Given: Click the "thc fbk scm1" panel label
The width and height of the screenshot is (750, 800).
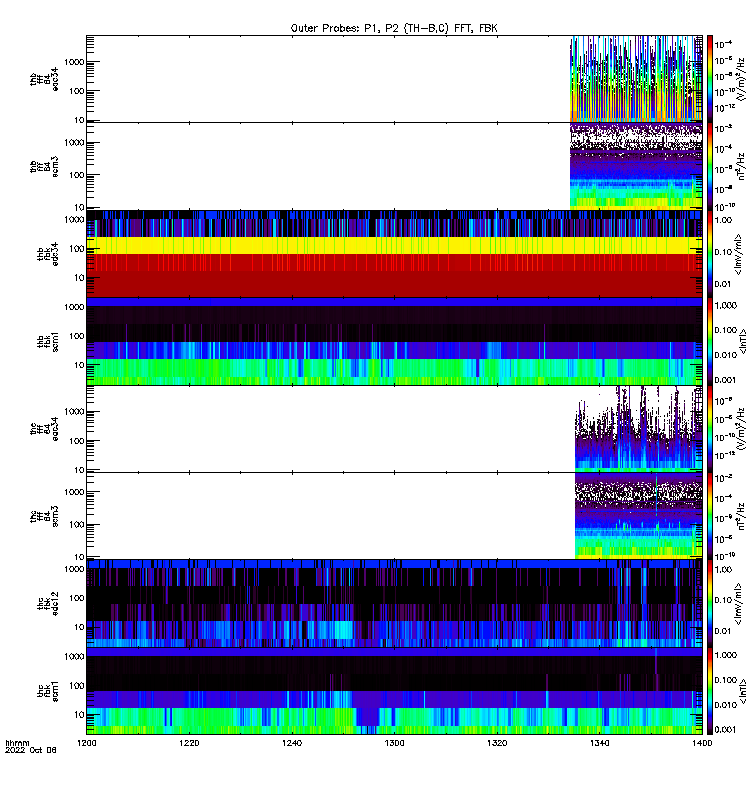Looking at the screenshot, I should coord(47,691).
